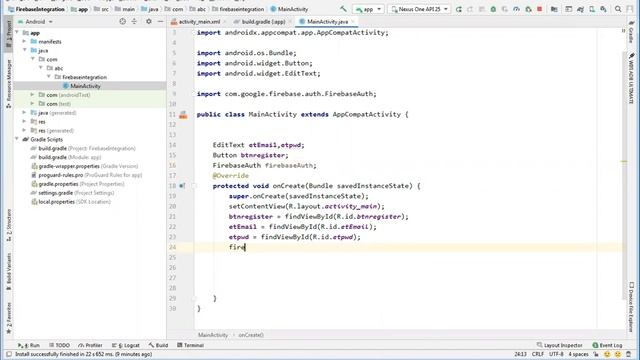
Task: Click the Attach Debugger to process icon
Action: click(528, 9)
